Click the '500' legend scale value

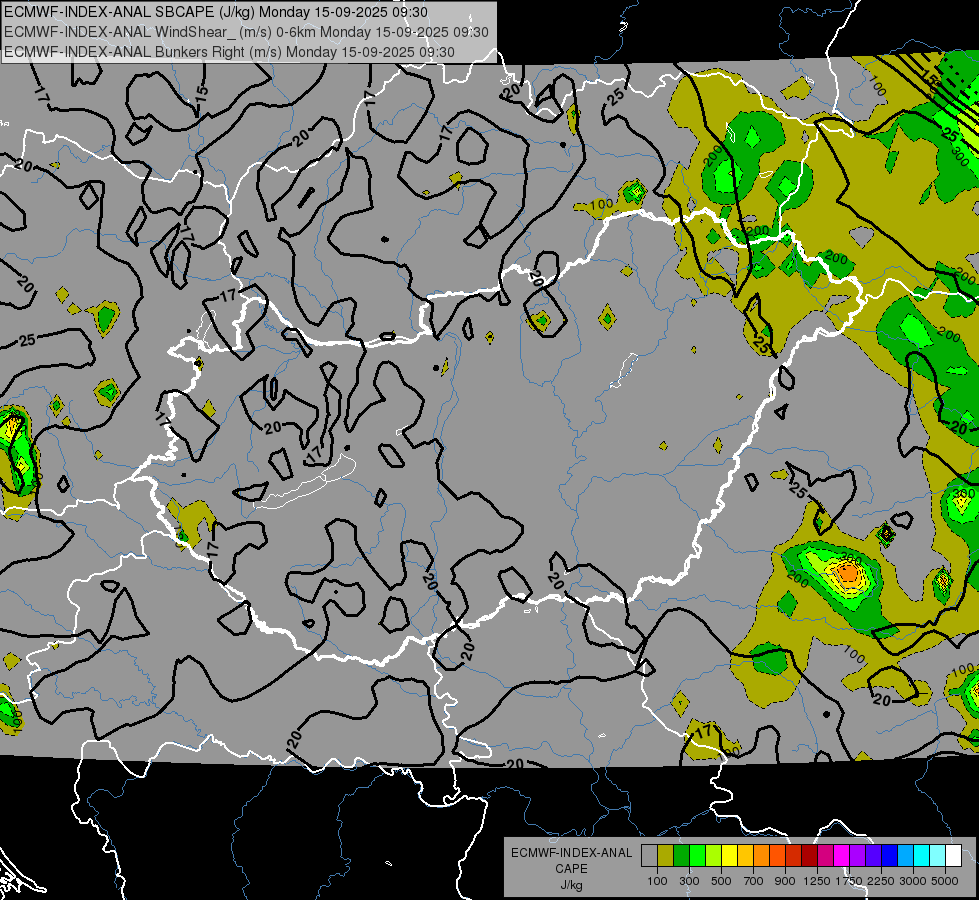point(721,881)
